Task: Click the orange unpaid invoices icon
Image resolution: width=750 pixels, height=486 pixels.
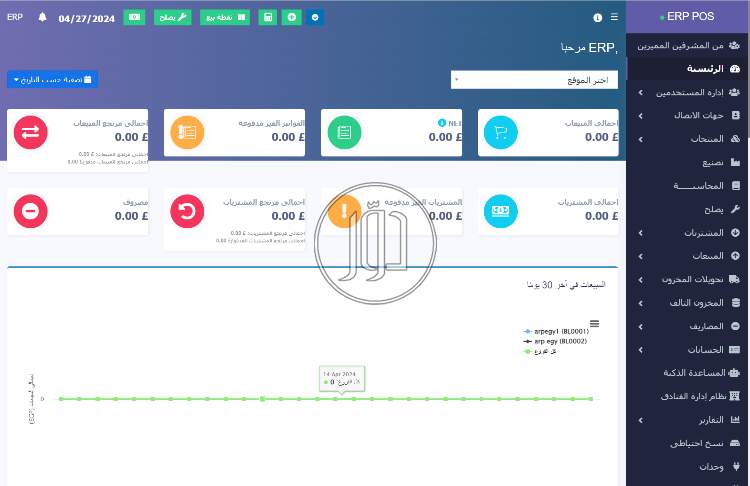Action: click(x=187, y=133)
